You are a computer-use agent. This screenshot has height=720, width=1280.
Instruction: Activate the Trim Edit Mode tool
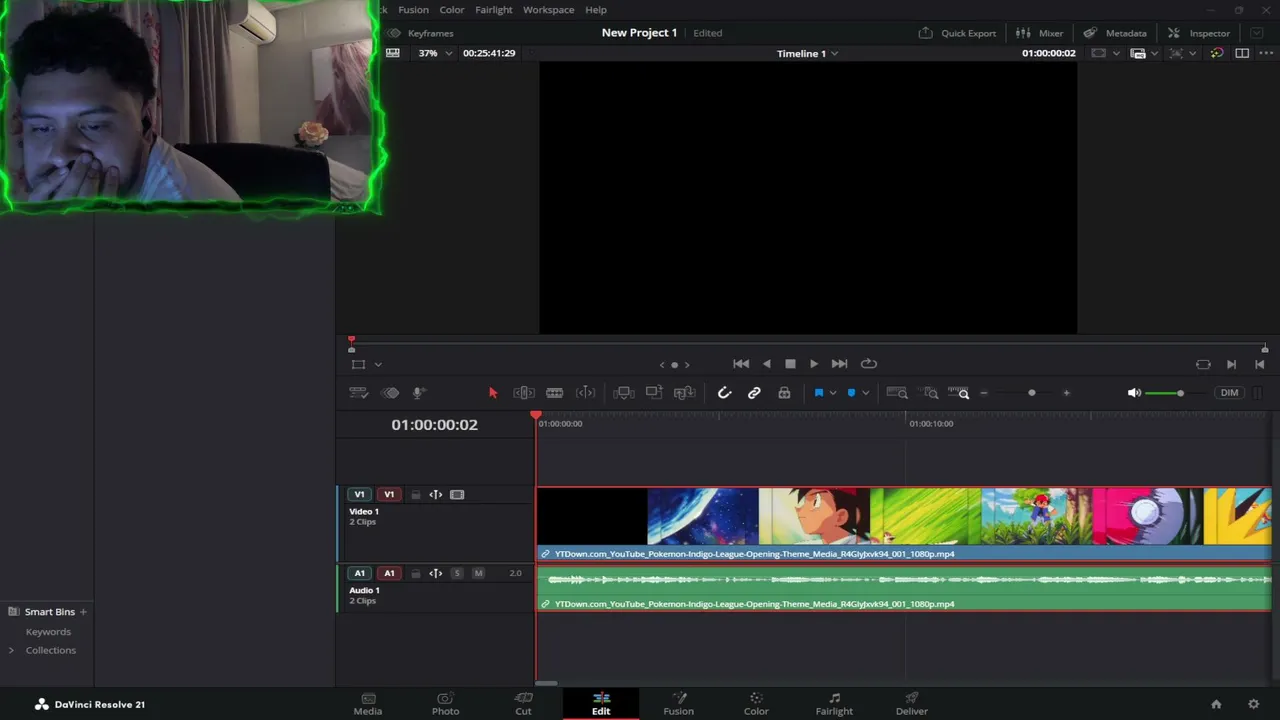point(524,393)
